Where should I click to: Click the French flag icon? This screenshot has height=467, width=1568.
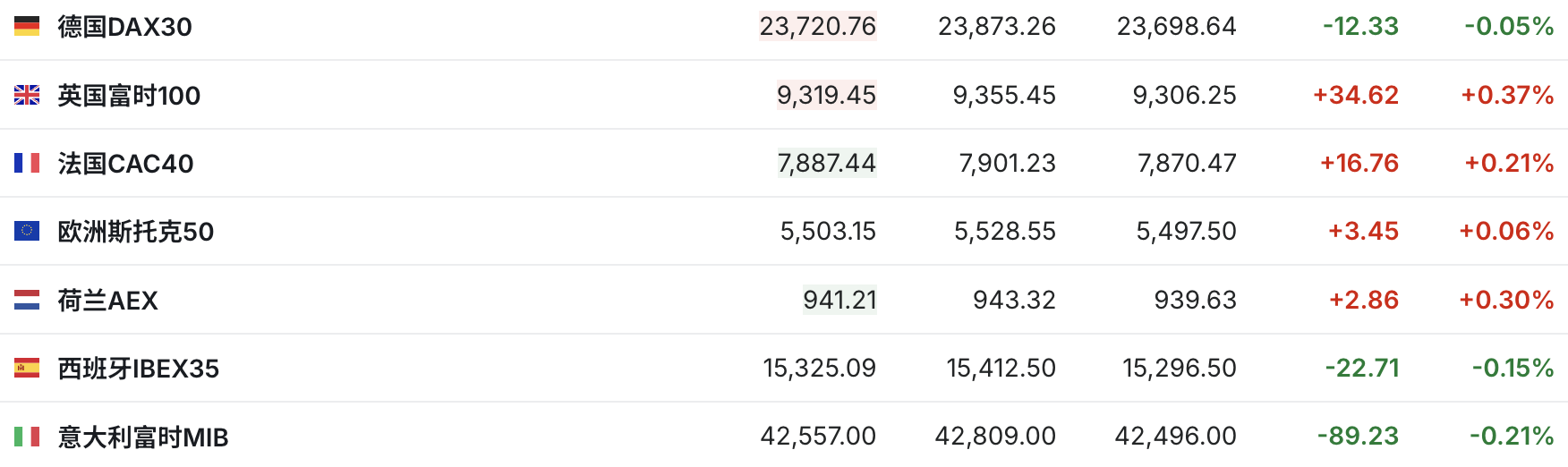[x=27, y=163]
